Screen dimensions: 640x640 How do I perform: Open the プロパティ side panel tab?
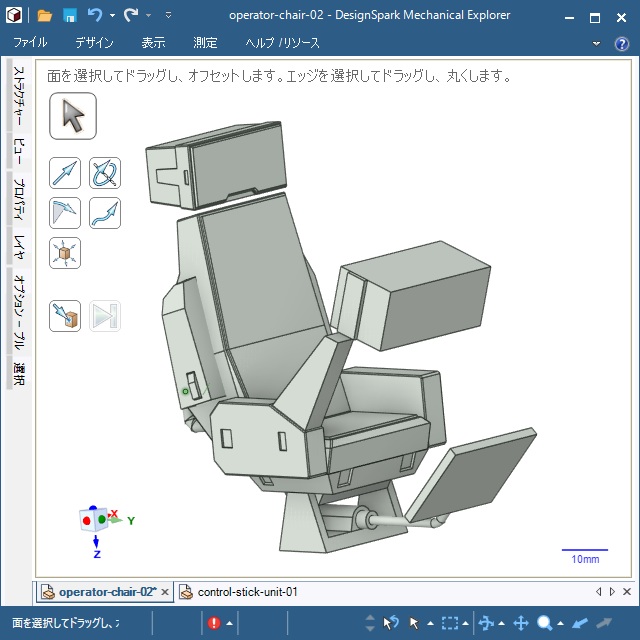tap(19, 199)
